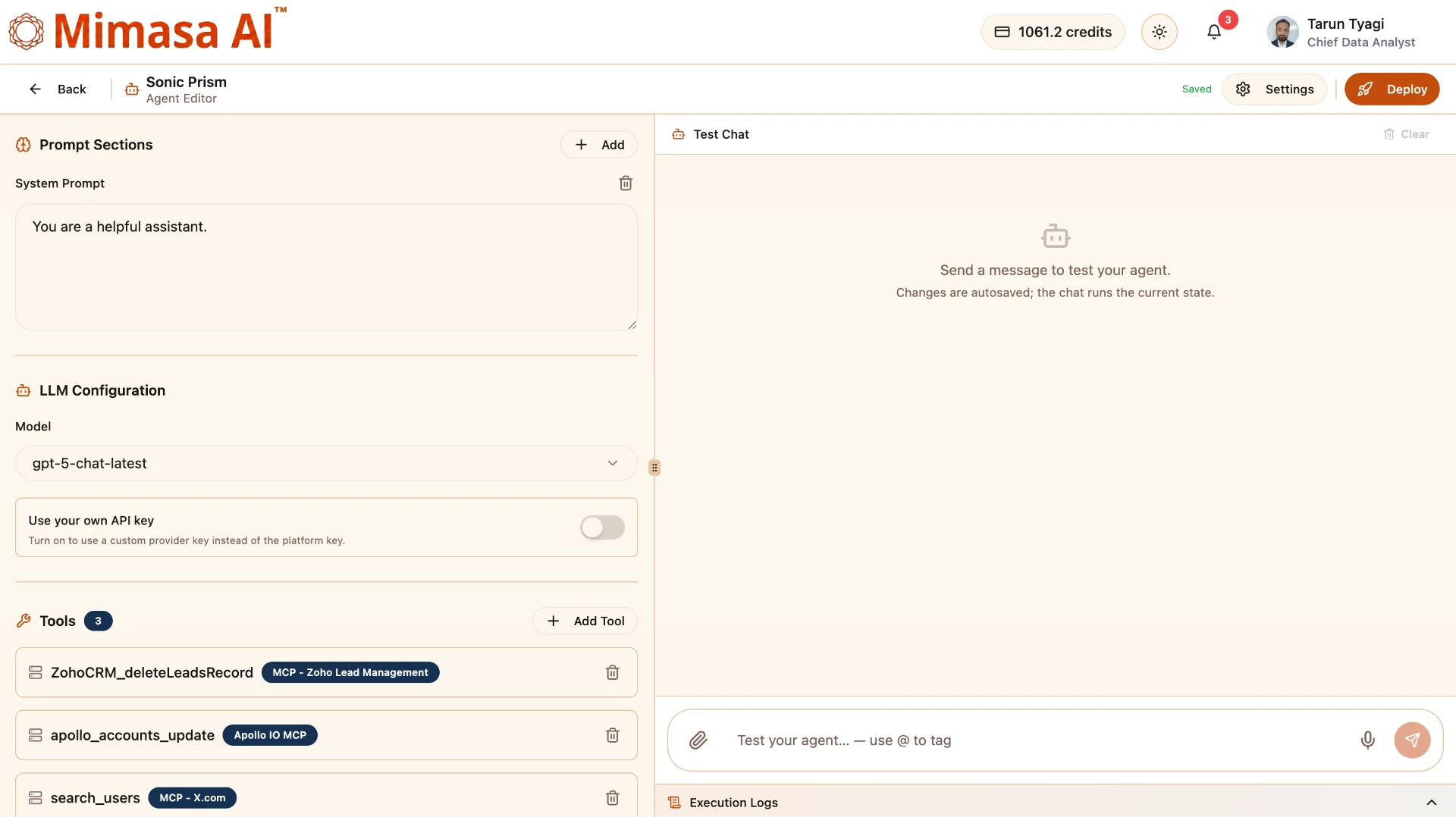Click the search_users server icon

pos(35,798)
